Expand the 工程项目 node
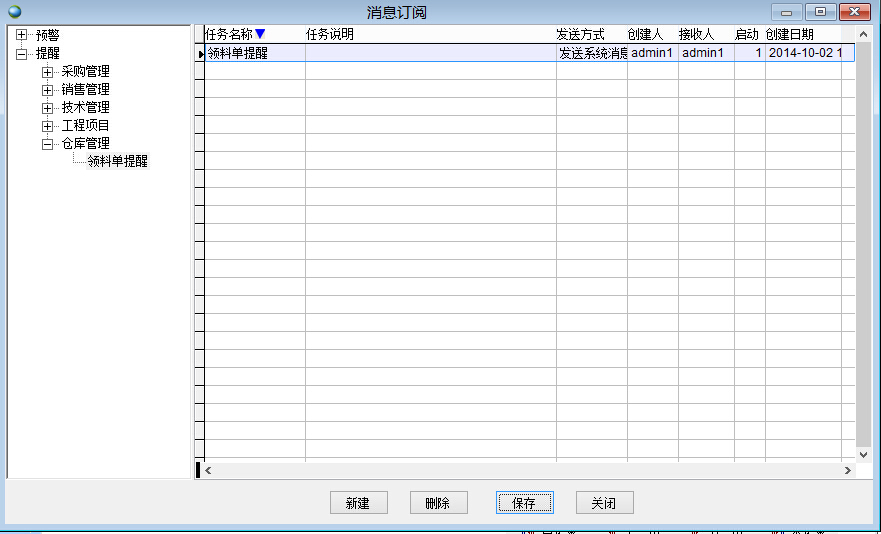This screenshot has height=534, width=881. click(x=47, y=126)
